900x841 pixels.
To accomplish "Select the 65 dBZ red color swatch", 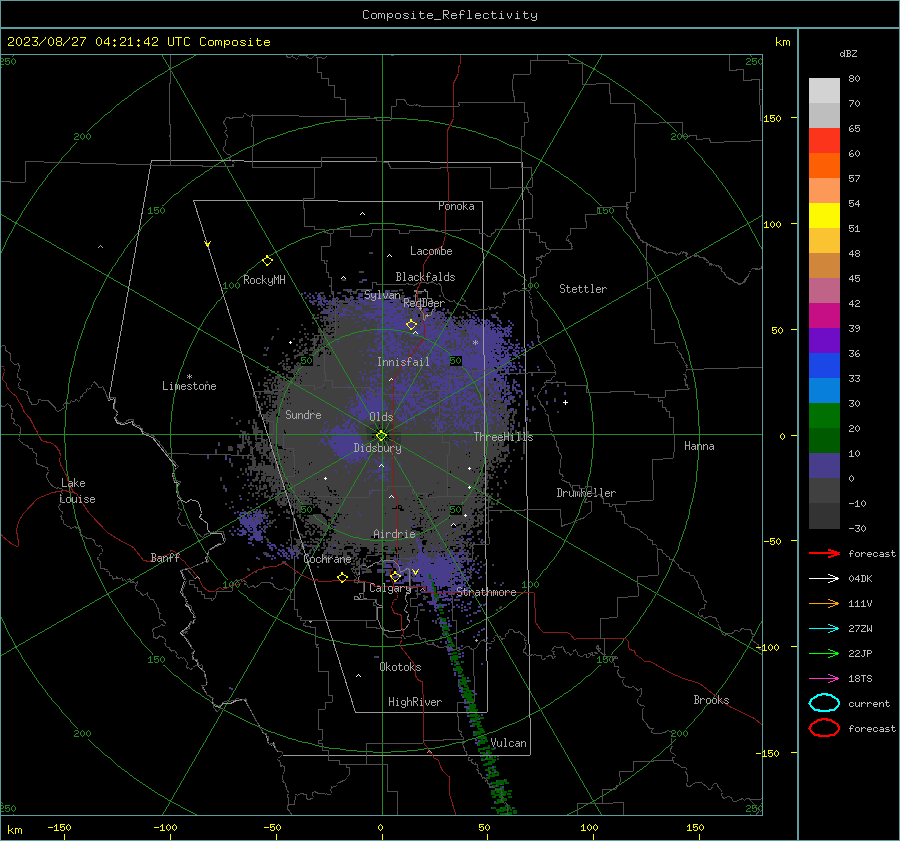I will pyautogui.click(x=824, y=140).
